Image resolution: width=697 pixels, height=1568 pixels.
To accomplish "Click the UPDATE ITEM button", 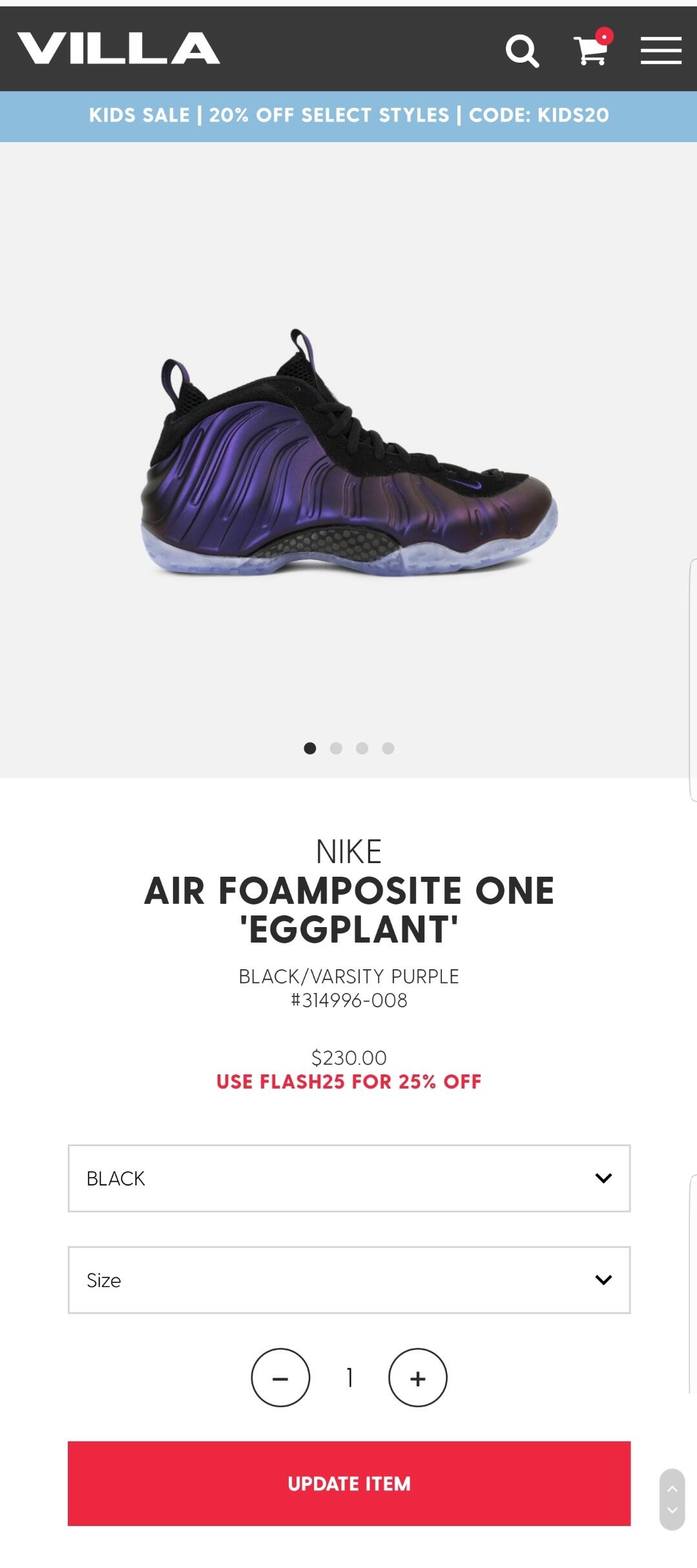I will tap(349, 1483).
